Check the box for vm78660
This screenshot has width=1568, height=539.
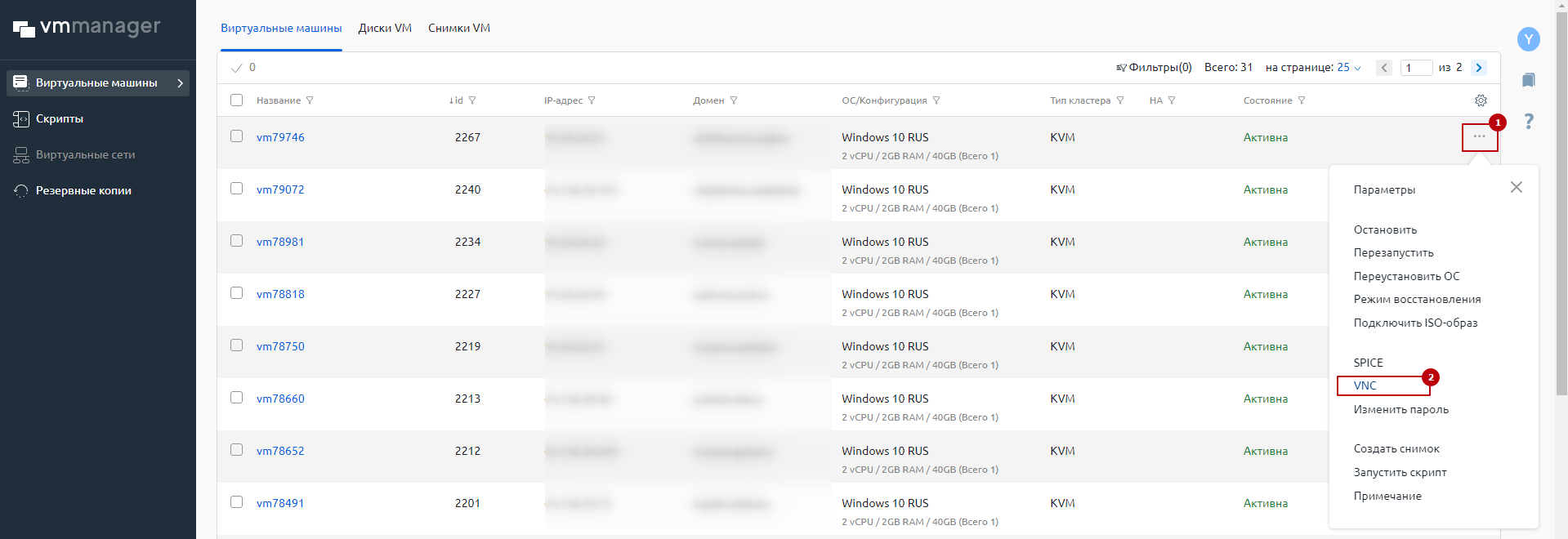click(x=237, y=398)
